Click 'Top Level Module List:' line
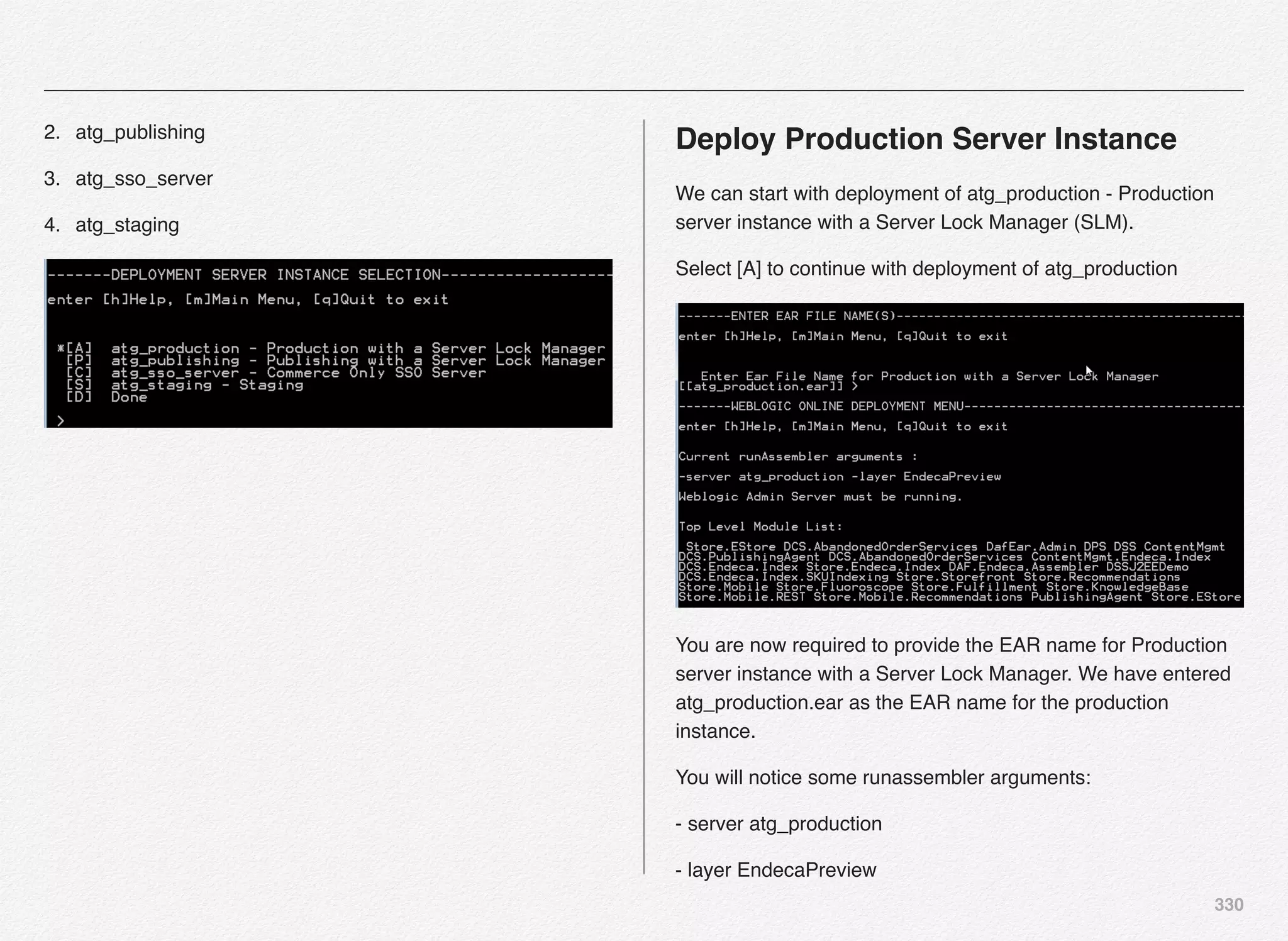Screen dimensions: 1288x941 [x=760, y=526]
